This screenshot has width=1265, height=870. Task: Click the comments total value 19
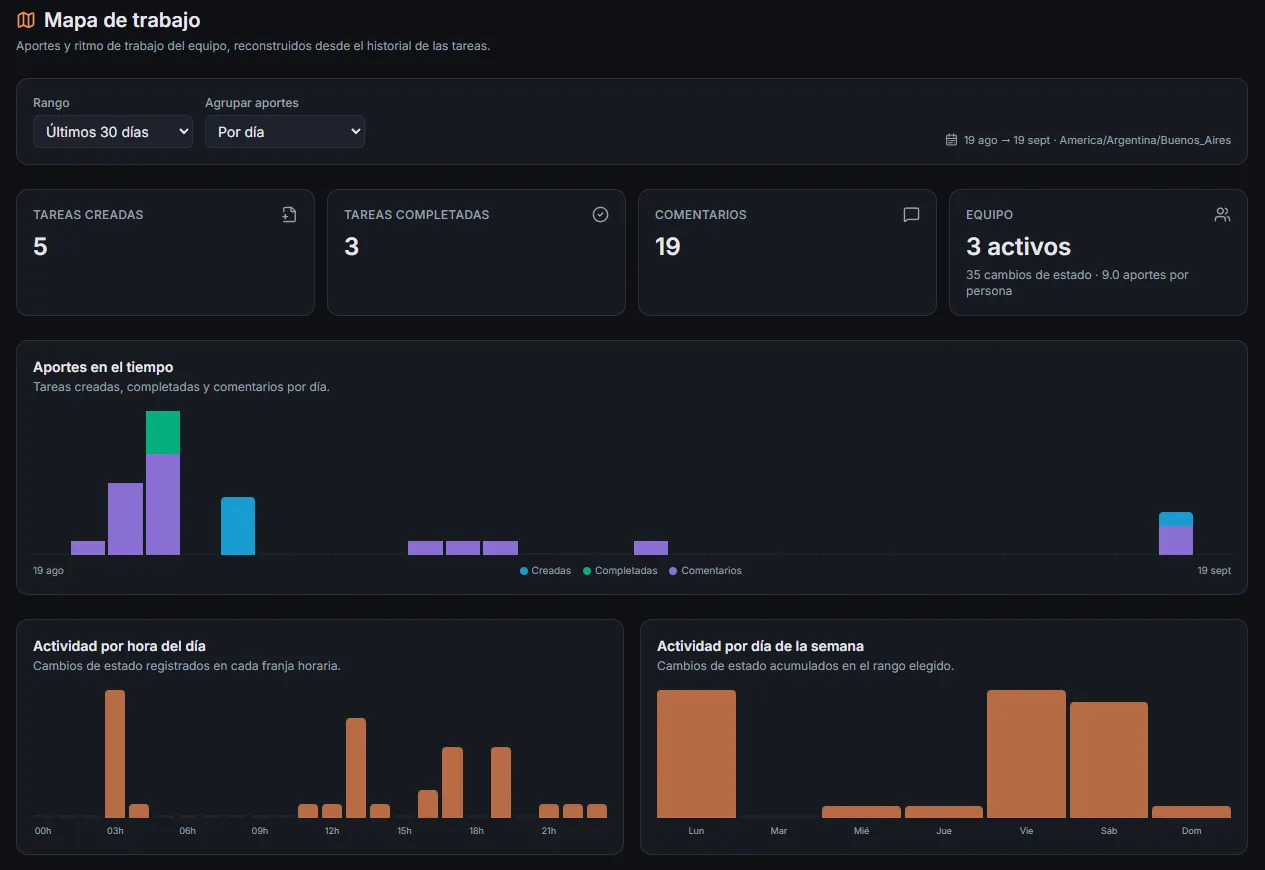tap(668, 247)
